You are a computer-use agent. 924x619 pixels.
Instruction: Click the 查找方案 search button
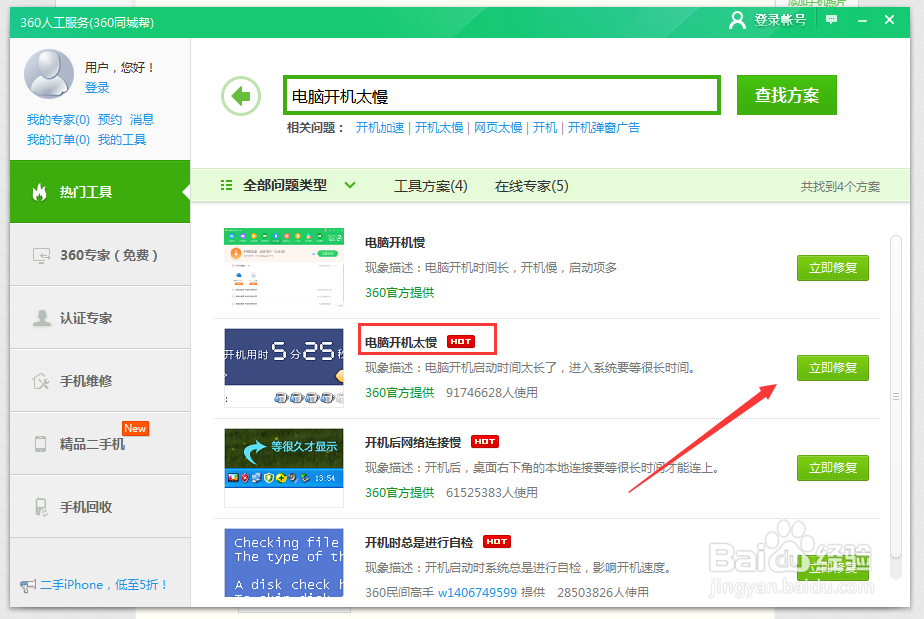[x=787, y=95]
